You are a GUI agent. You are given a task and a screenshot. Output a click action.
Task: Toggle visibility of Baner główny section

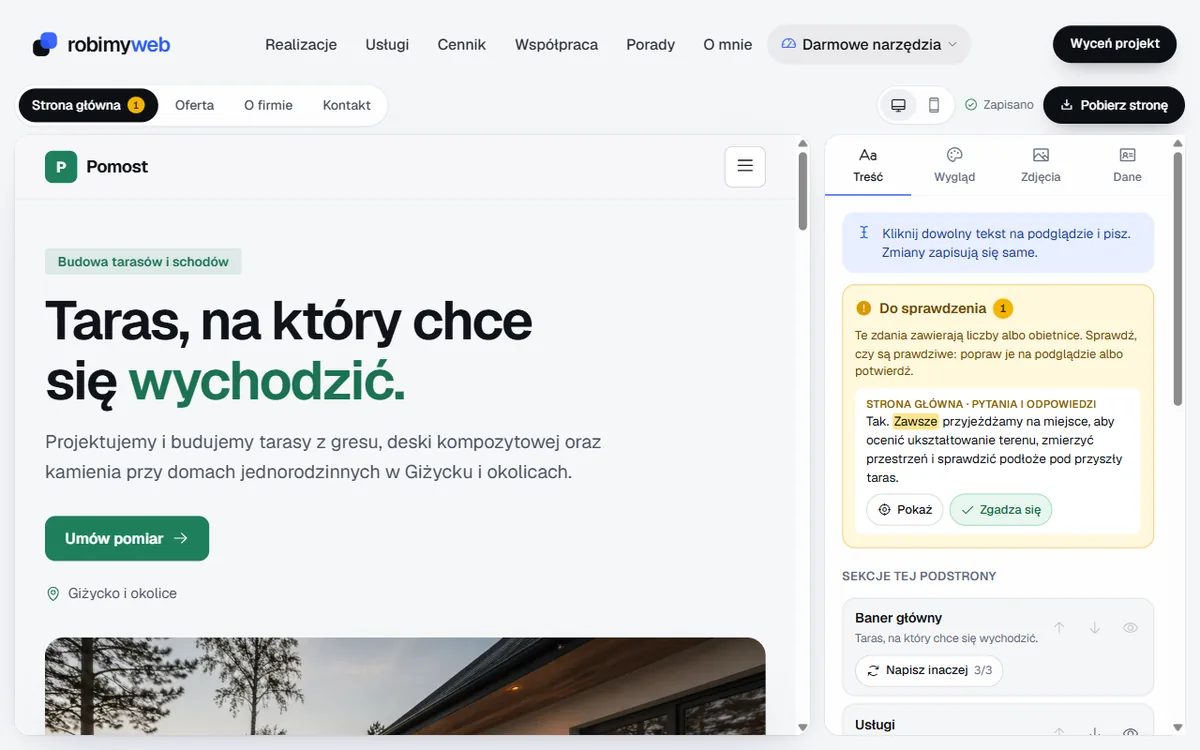tap(1131, 628)
